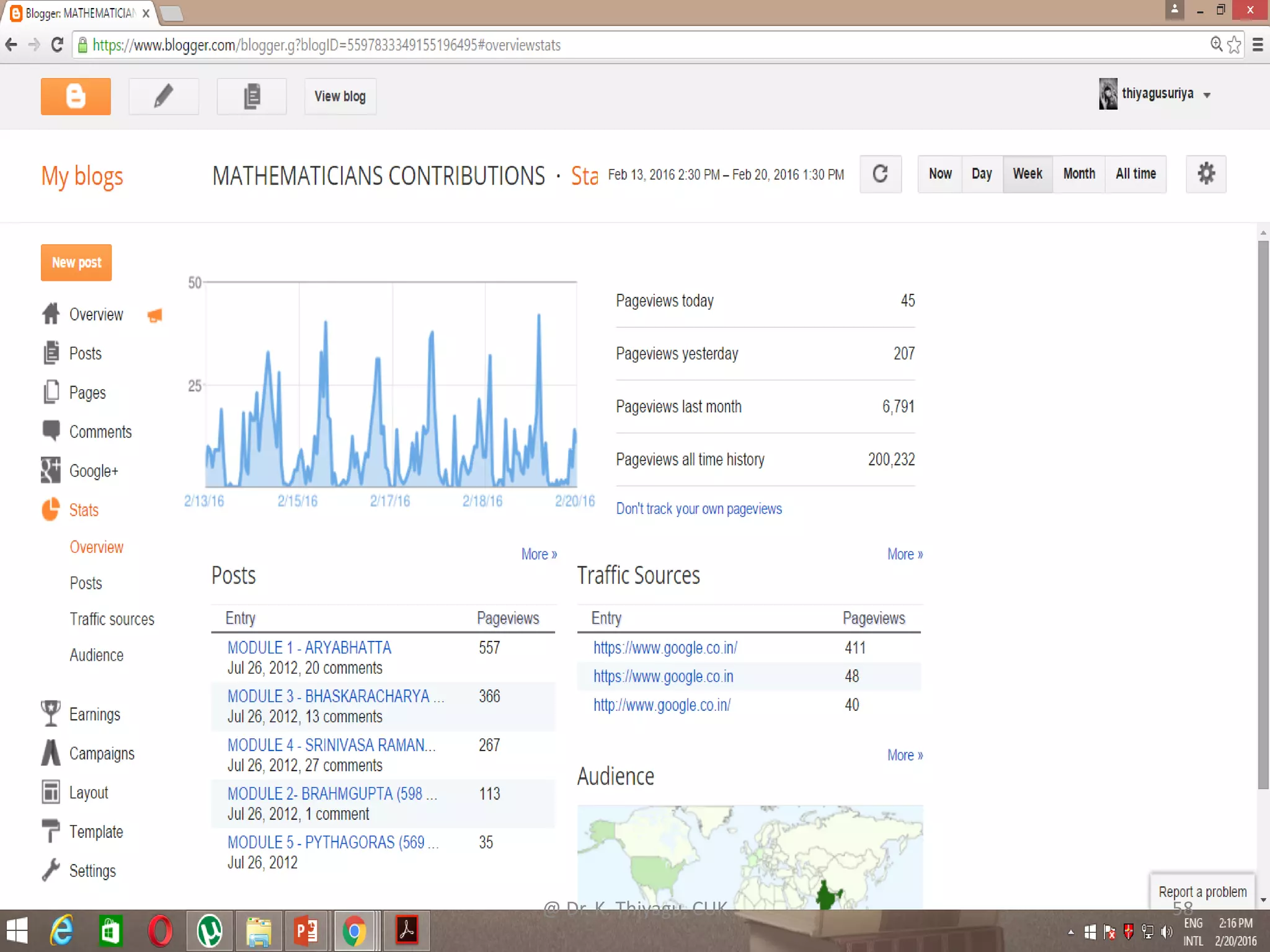
Task: Bookmark page with star icon
Action: click(x=1234, y=45)
